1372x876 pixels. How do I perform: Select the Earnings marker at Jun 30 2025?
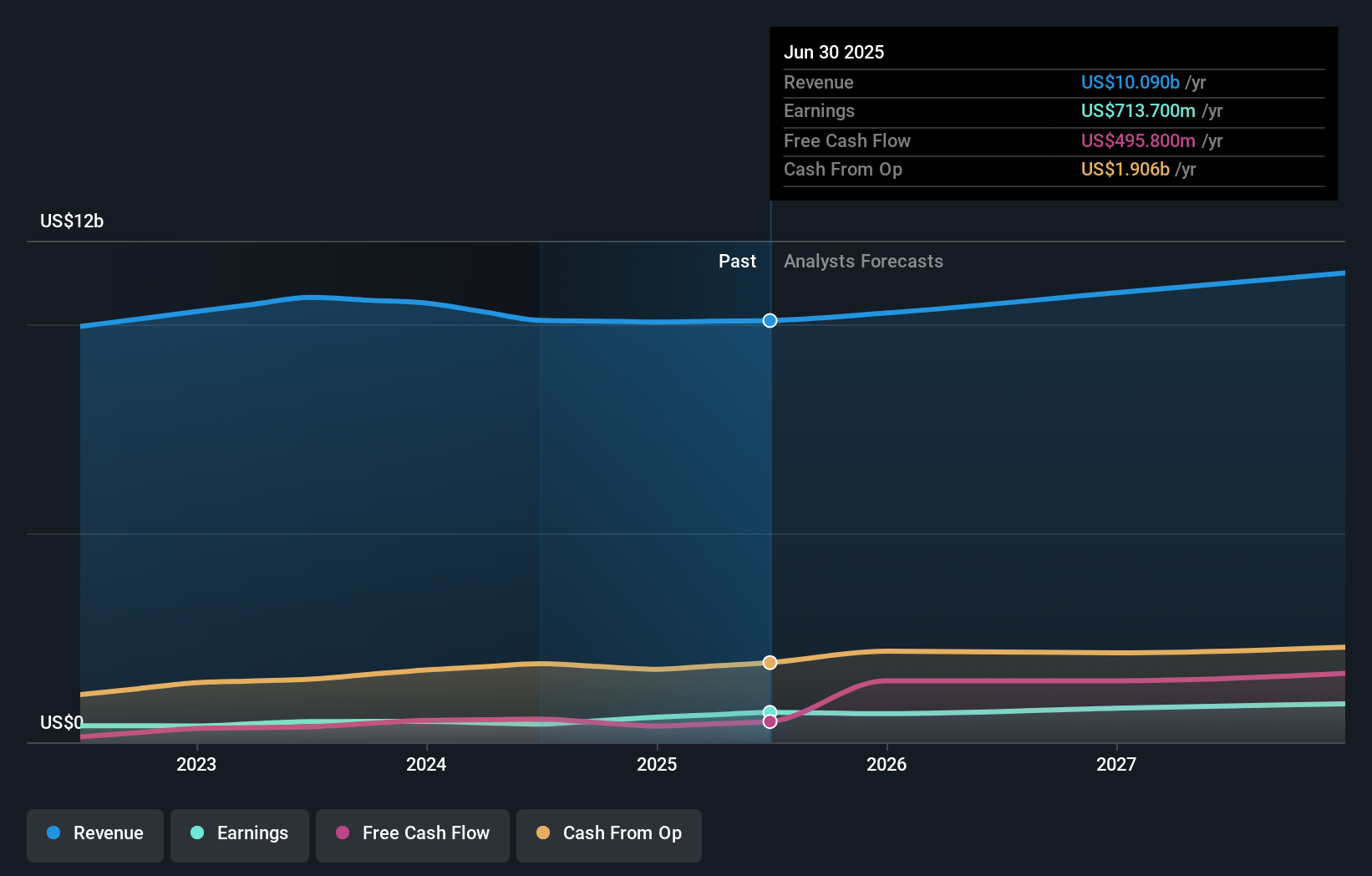(x=770, y=710)
